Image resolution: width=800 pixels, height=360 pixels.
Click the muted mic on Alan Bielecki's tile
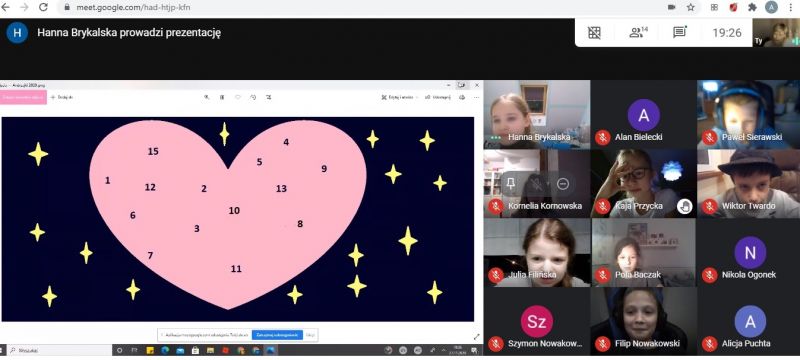[603, 137]
